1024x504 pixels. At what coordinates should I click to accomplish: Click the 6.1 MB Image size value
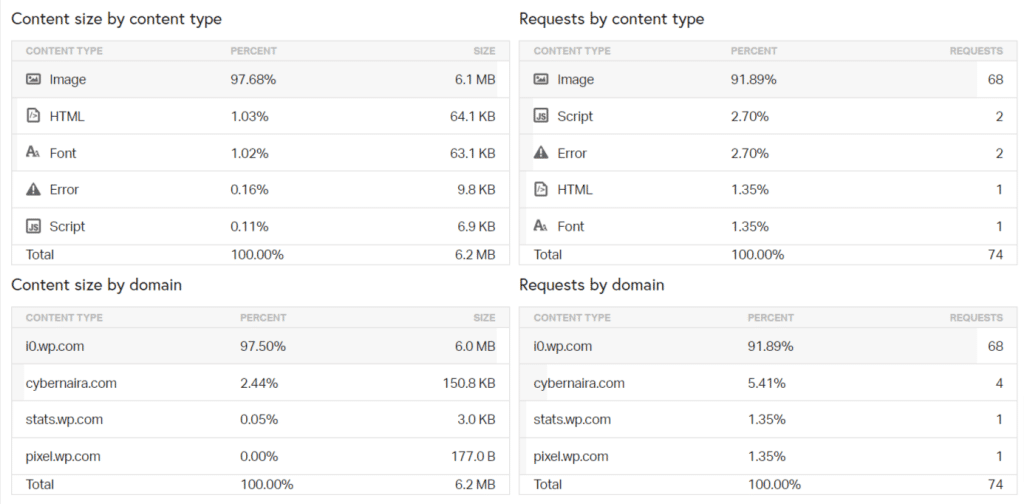coord(475,80)
